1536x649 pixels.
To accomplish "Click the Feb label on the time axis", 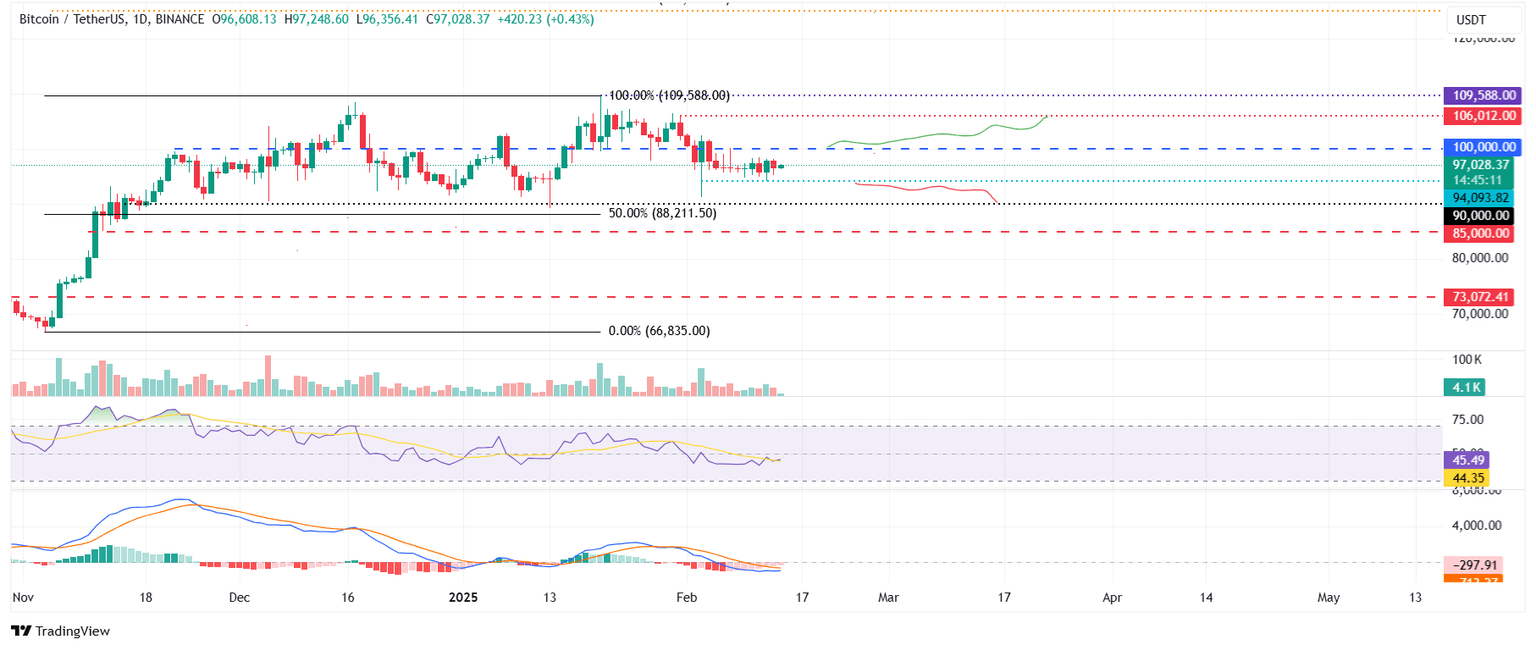I will click(686, 597).
